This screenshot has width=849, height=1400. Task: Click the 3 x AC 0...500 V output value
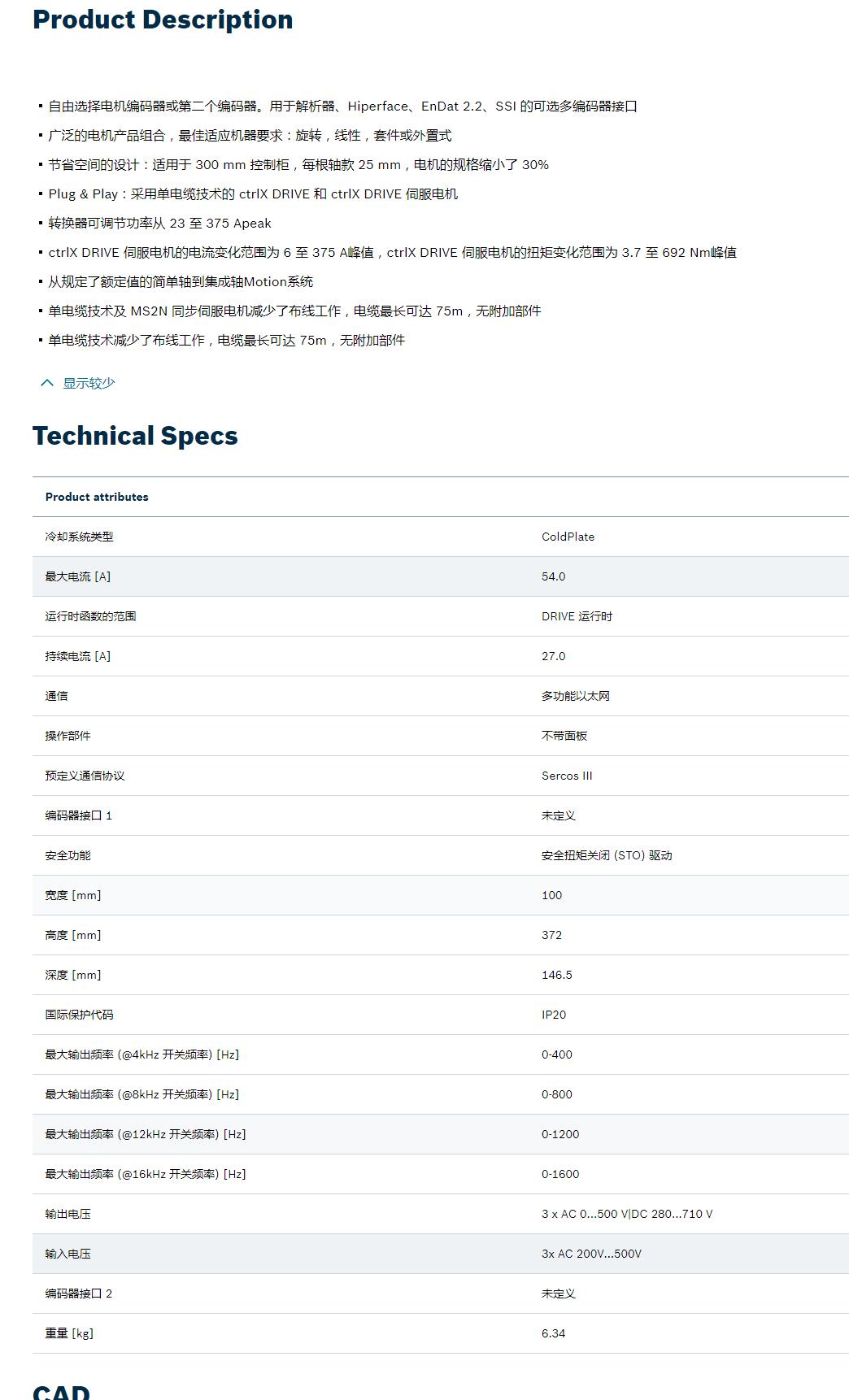(627, 1214)
